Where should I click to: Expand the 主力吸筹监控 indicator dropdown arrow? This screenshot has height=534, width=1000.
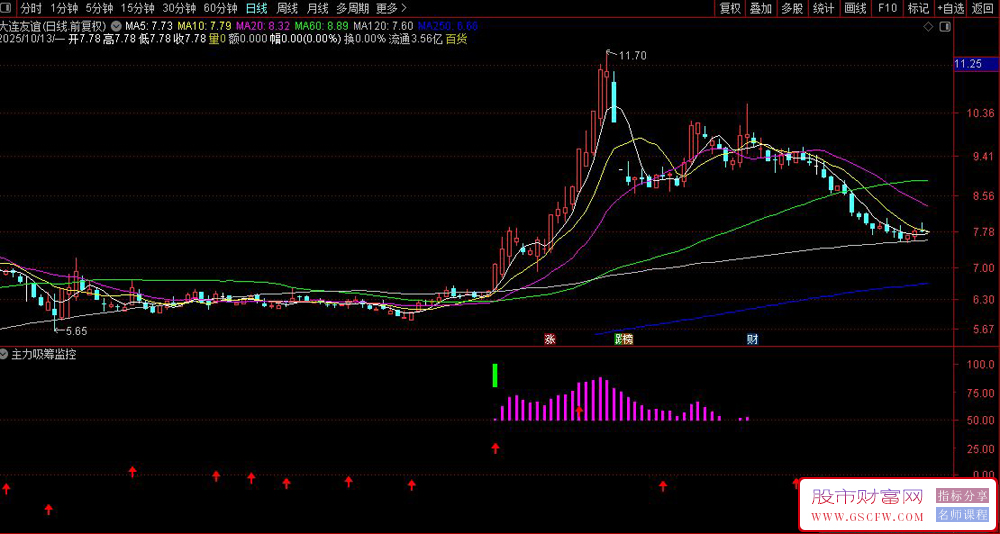[6, 354]
